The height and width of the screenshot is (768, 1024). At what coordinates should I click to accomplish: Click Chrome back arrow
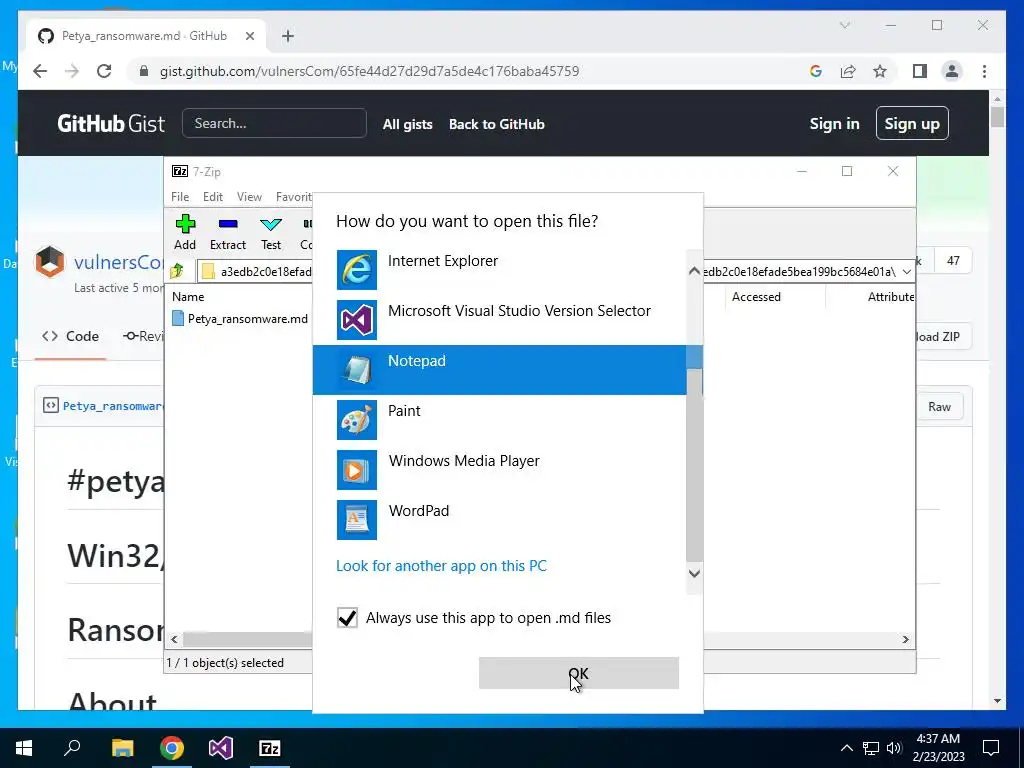pyautogui.click(x=40, y=71)
